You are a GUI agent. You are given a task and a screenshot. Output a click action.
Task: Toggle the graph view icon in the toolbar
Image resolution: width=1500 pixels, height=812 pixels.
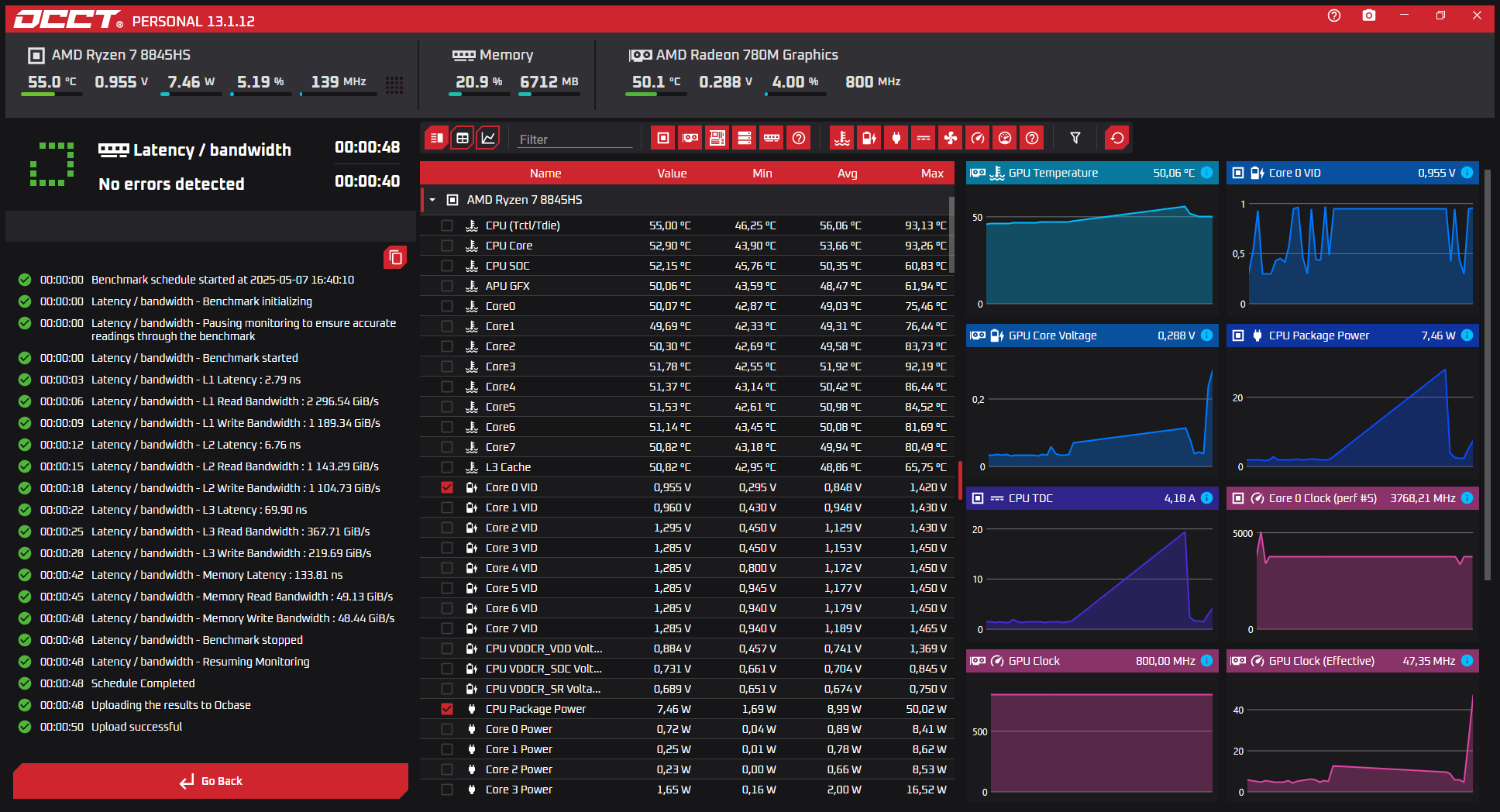488,138
